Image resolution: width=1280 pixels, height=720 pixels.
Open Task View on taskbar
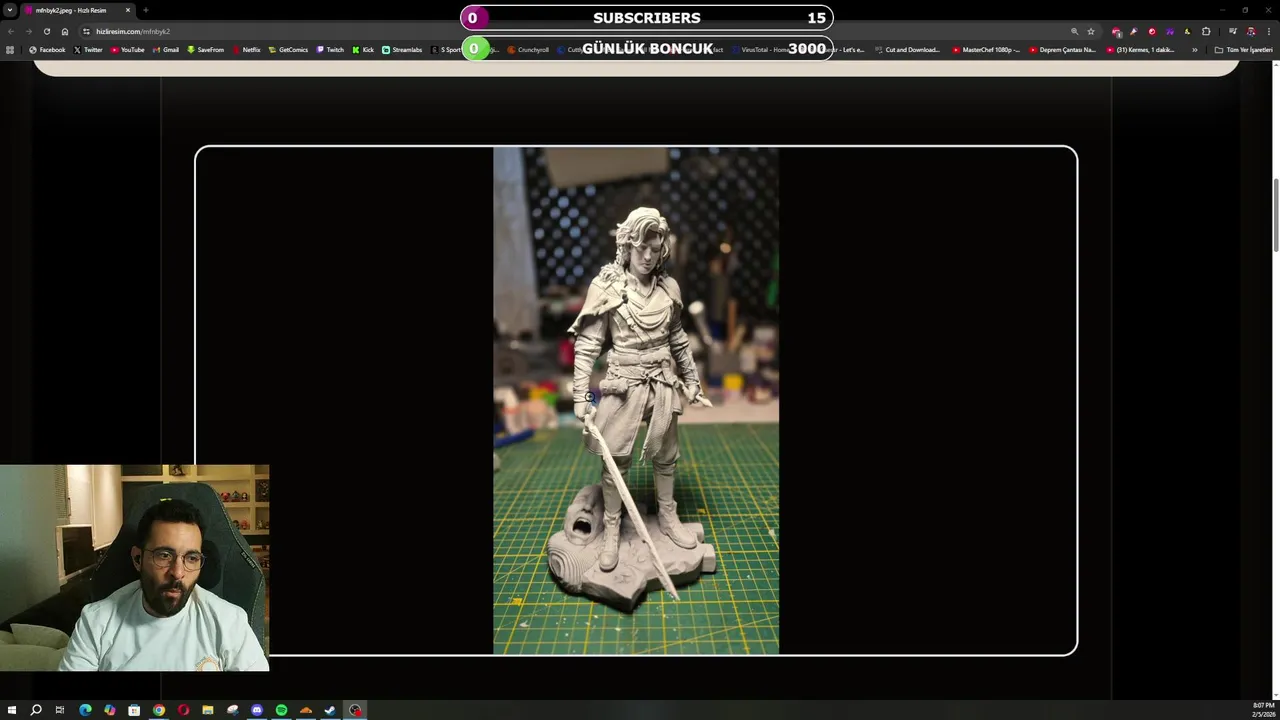pos(60,710)
